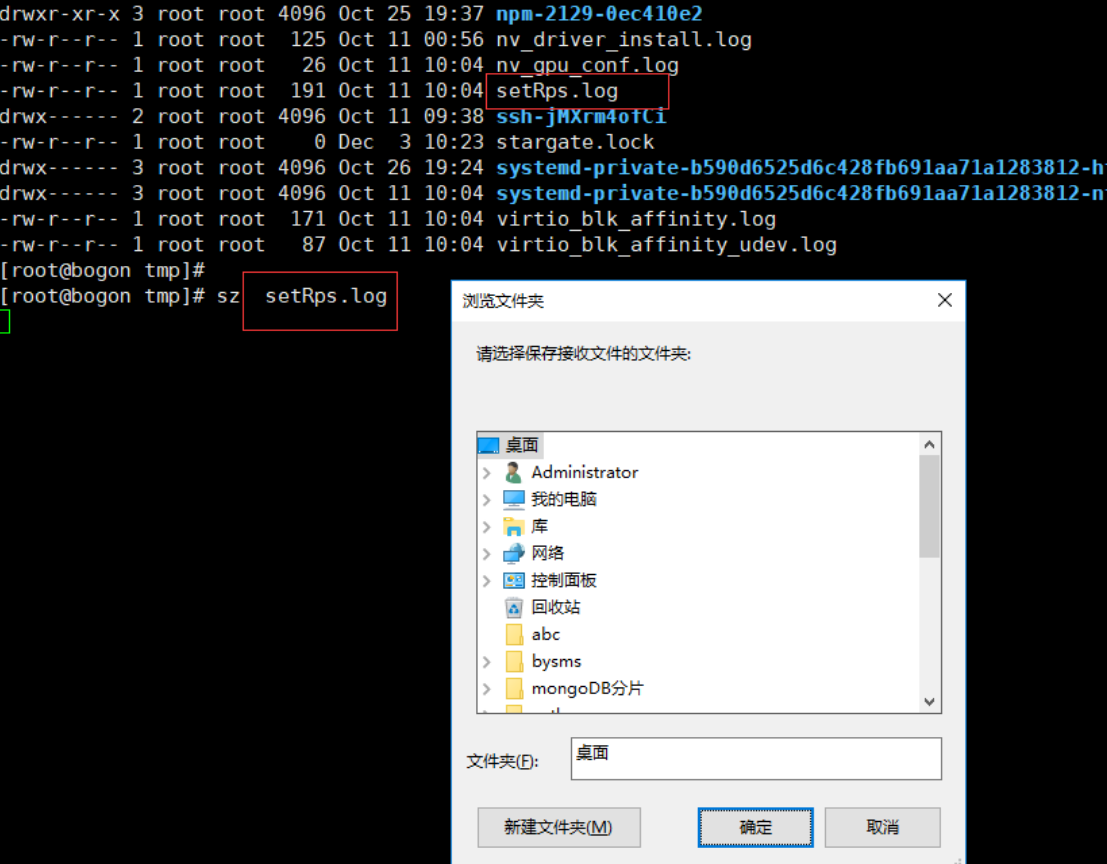1107x864 pixels.
Task: Expand the Administrator tree node
Action: tap(486, 473)
